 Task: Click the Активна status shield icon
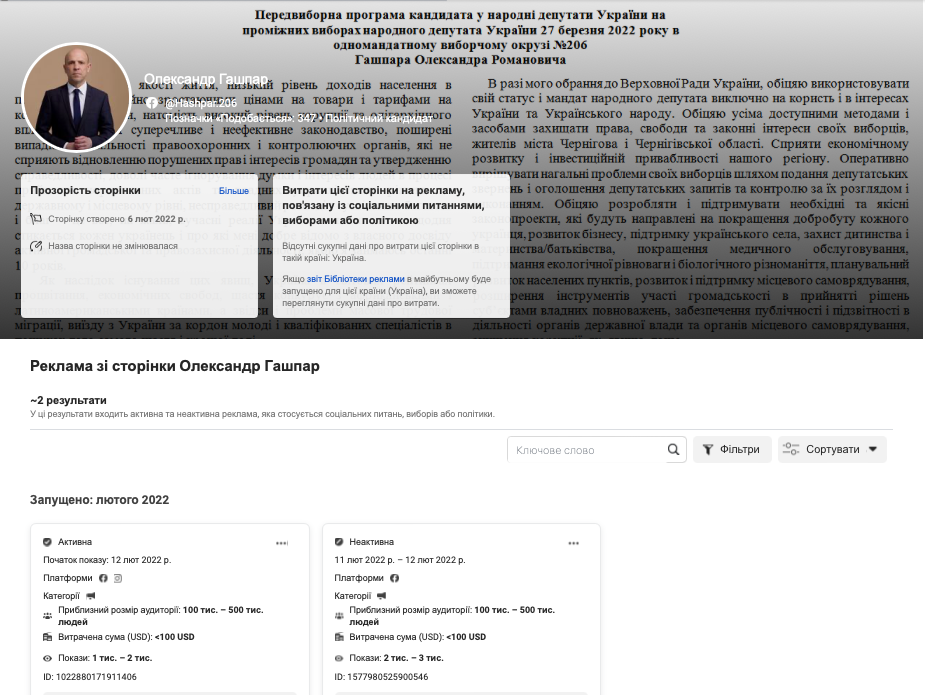tap(48, 542)
